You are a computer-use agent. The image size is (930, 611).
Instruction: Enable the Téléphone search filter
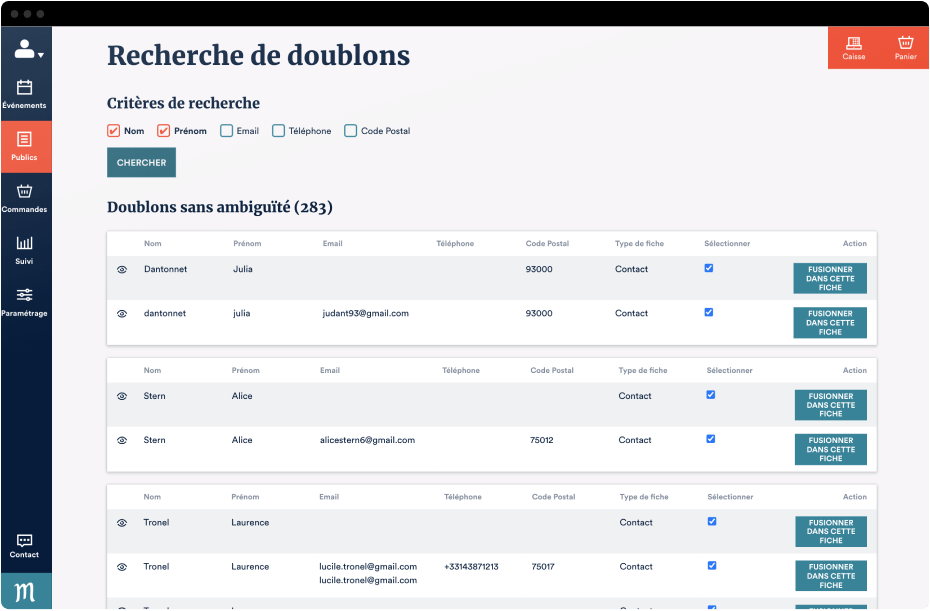pos(278,130)
